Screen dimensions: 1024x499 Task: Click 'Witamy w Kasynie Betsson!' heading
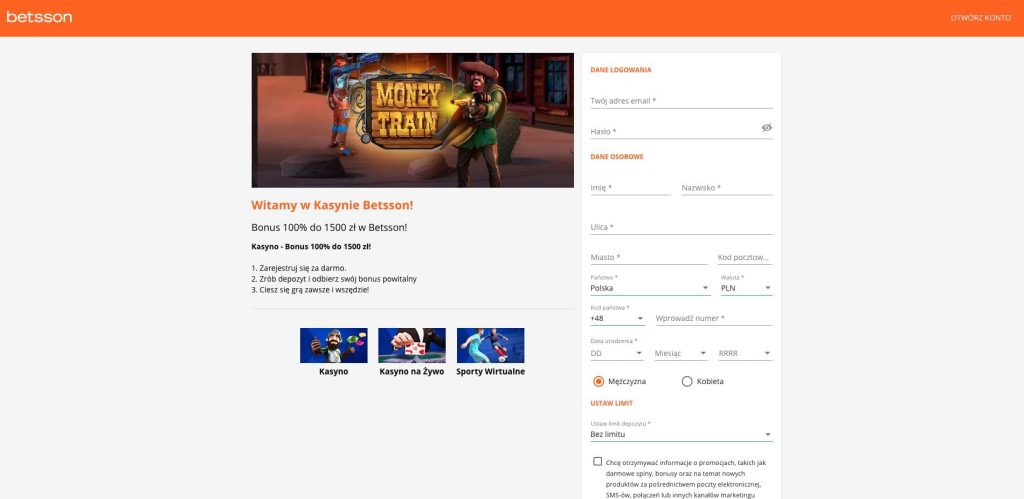coord(332,205)
